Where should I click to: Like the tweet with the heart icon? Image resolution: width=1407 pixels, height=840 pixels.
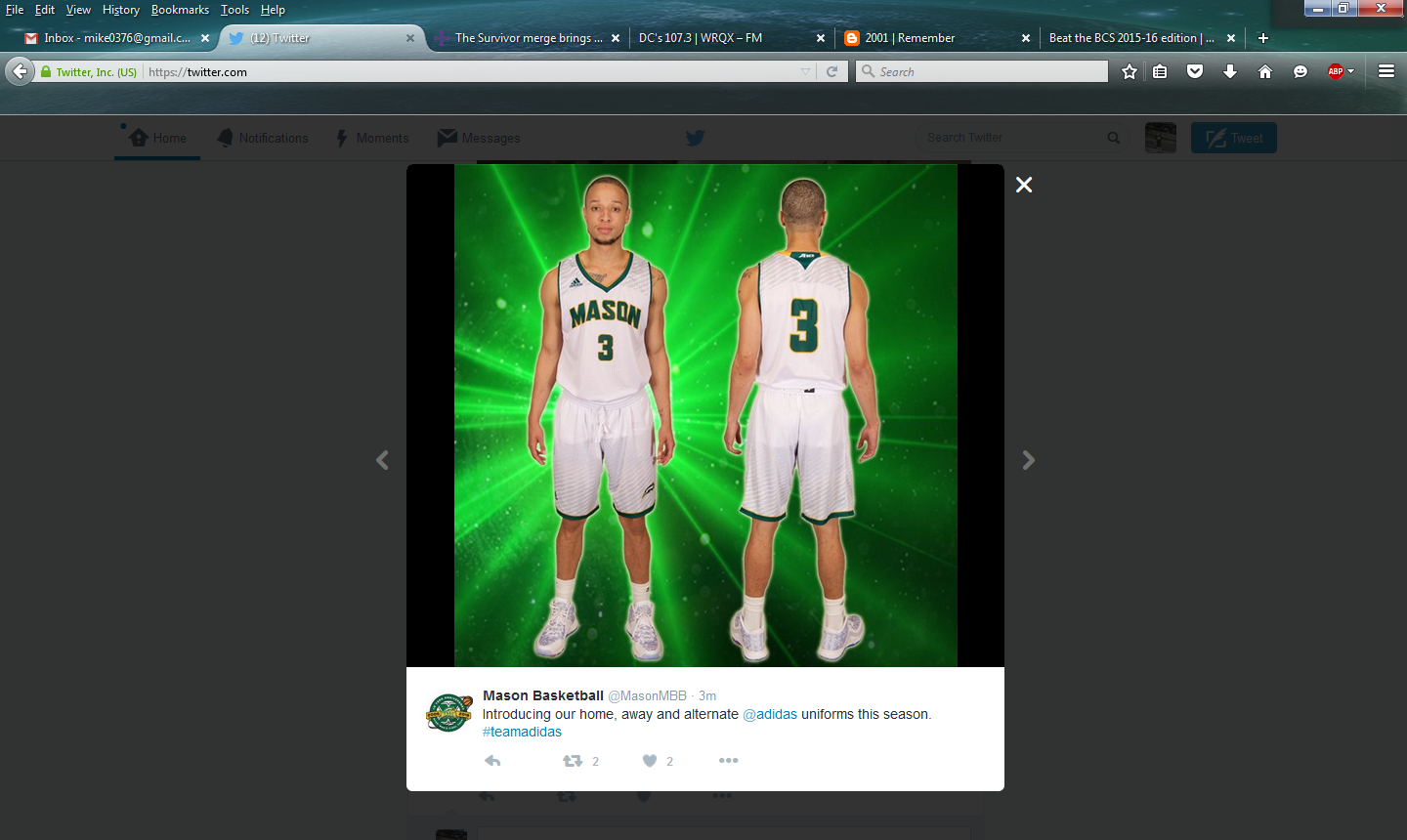649,761
